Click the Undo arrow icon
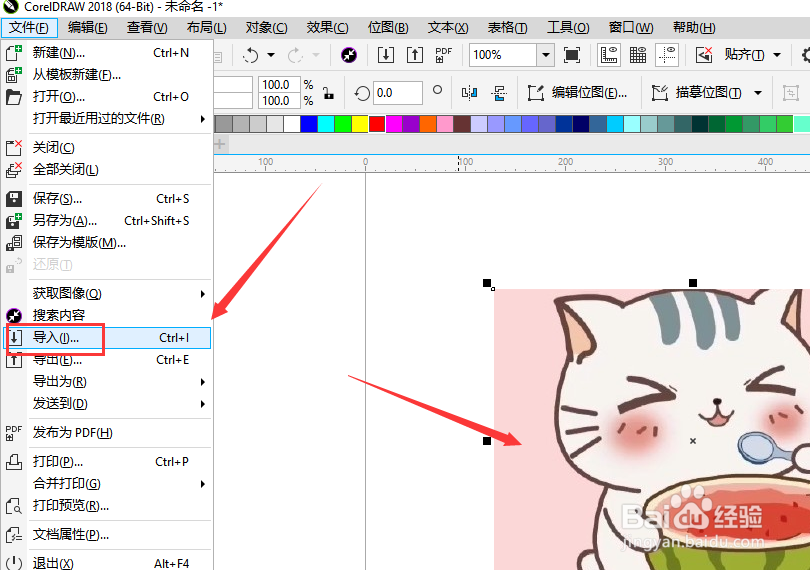The image size is (810, 570). click(251, 55)
